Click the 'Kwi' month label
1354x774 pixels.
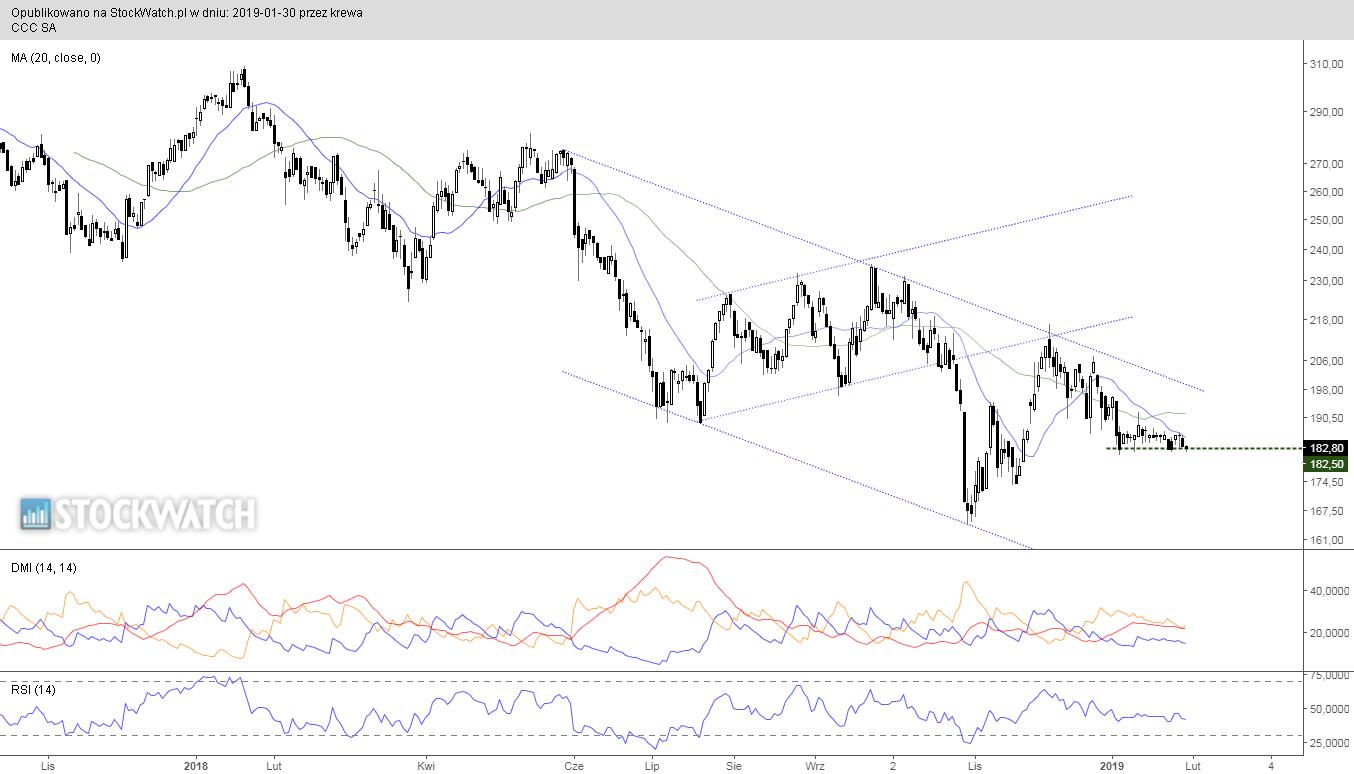click(x=427, y=765)
